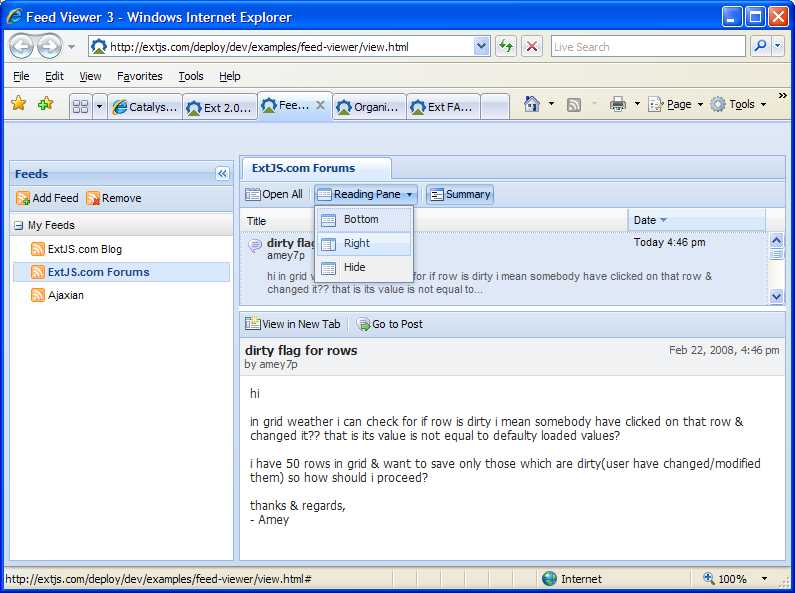Open the ExtJS.com Blog feed
Viewport: 795px width, 593px height.
pos(84,249)
